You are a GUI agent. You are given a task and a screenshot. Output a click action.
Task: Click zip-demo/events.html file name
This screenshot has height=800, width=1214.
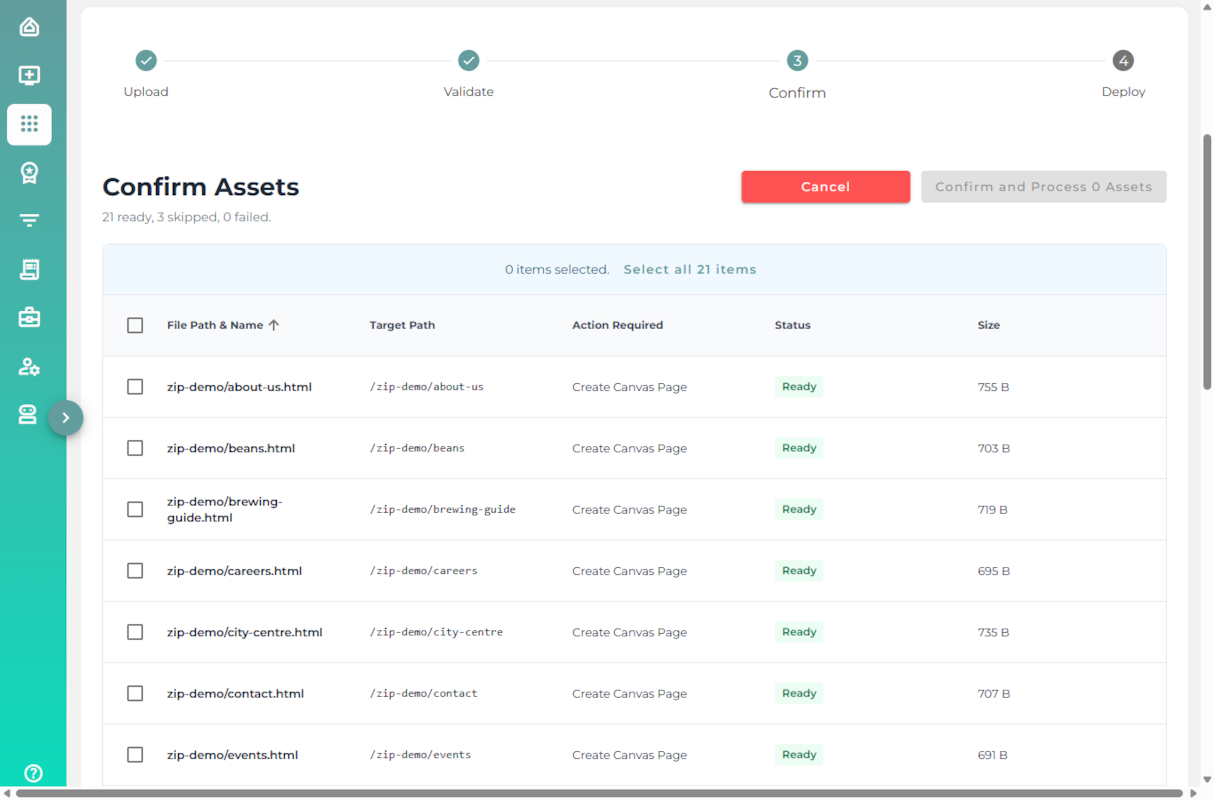click(232, 755)
